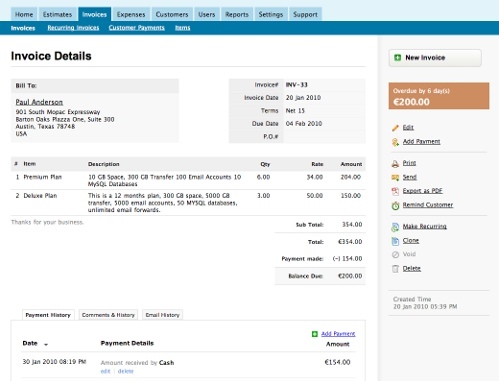The width and height of the screenshot is (499, 381).
Task: Click the INV-33 invoice number
Action: (296, 85)
